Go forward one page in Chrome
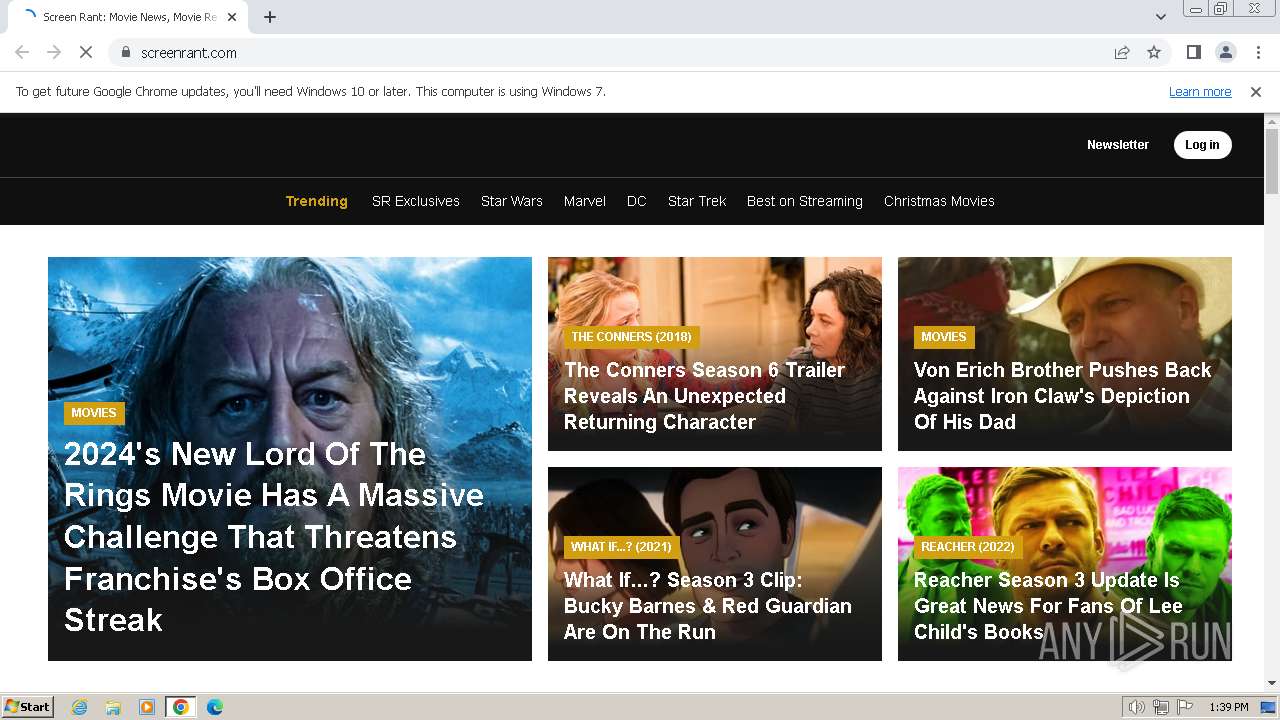 [x=54, y=52]
